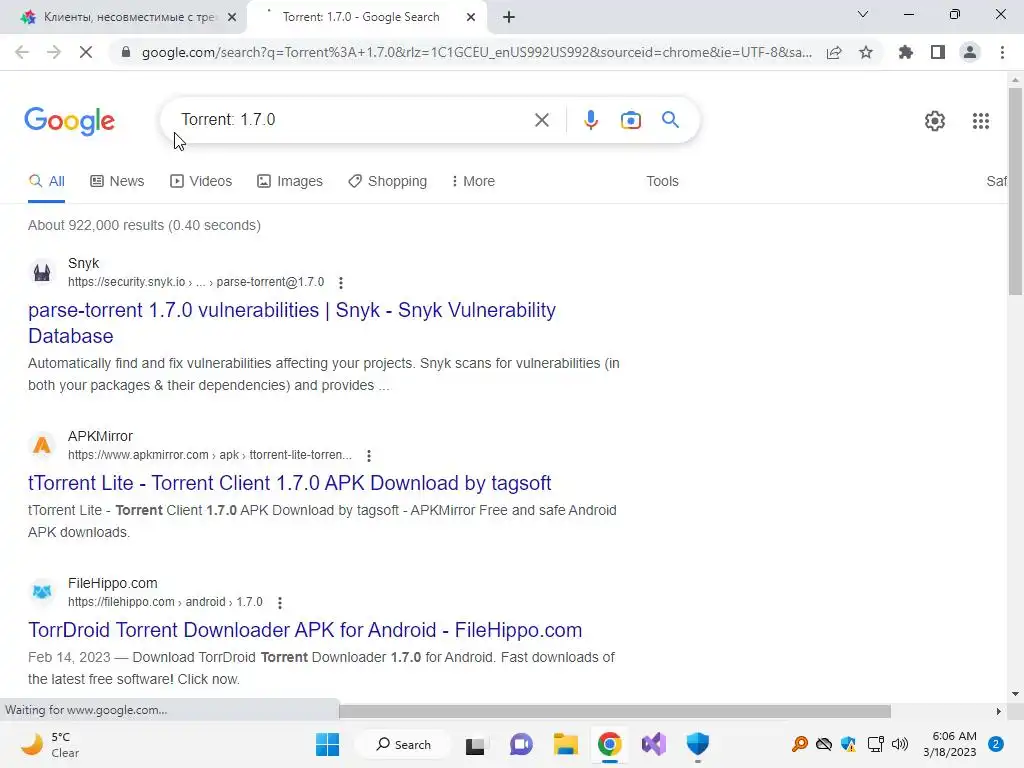The height and width of the screenshot is (768, 1024).
Task: Click the taskbar Search box
Action: pos(403,744)
